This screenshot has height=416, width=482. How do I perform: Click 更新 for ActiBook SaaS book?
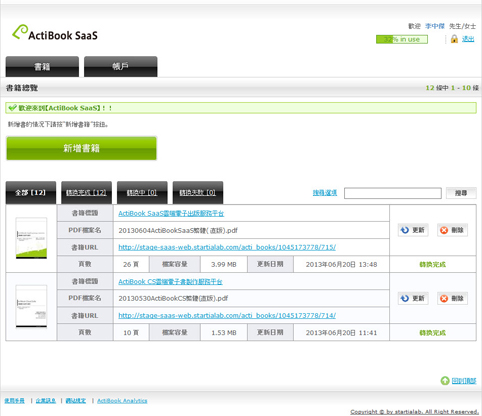coord(413,230)
